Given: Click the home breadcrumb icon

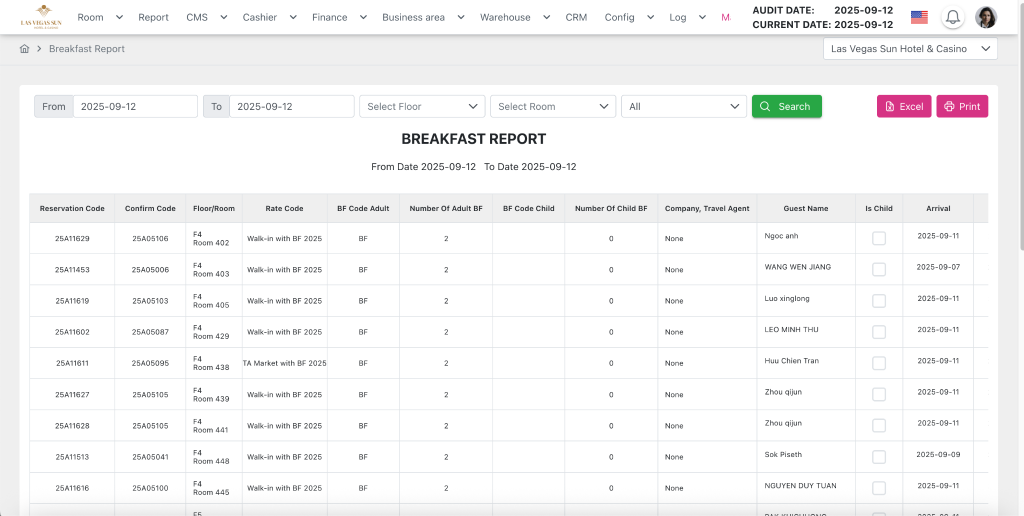Looking at the screenshot, I should tap(25, 49).
